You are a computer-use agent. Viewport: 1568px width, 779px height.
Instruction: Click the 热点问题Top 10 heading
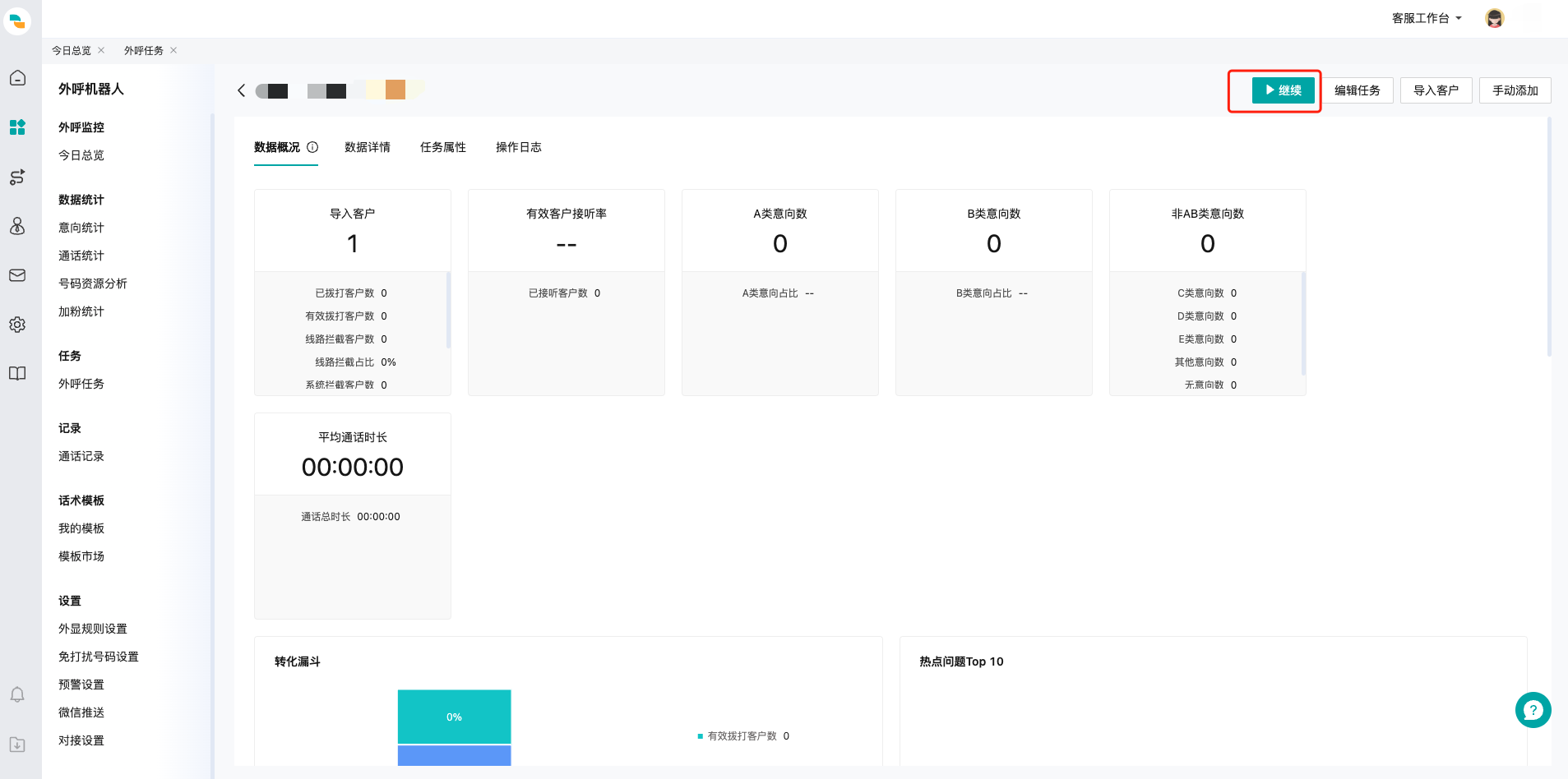click(961, 661)
